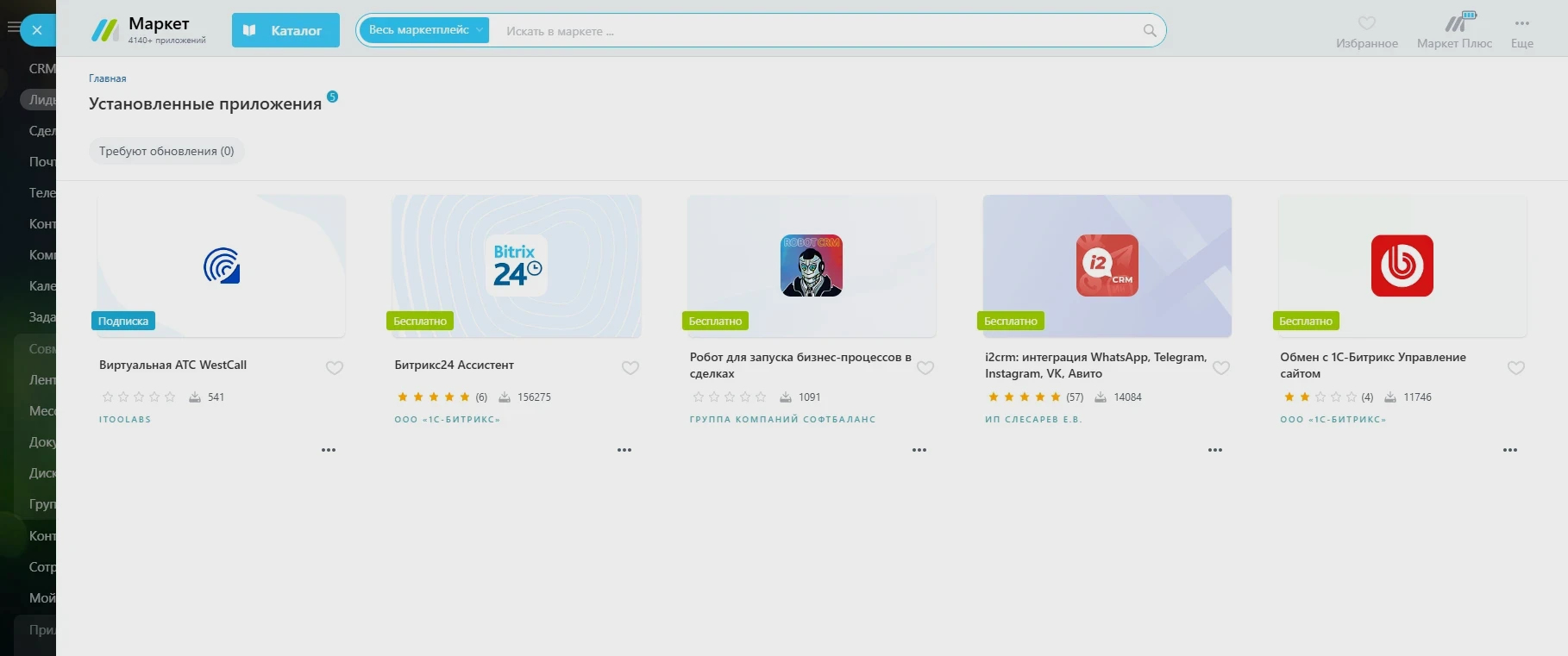Open more options for Битрикс24 Ассистент
Image resolution: width=1568 pixels, height=656 pixels.
[624, 450]
